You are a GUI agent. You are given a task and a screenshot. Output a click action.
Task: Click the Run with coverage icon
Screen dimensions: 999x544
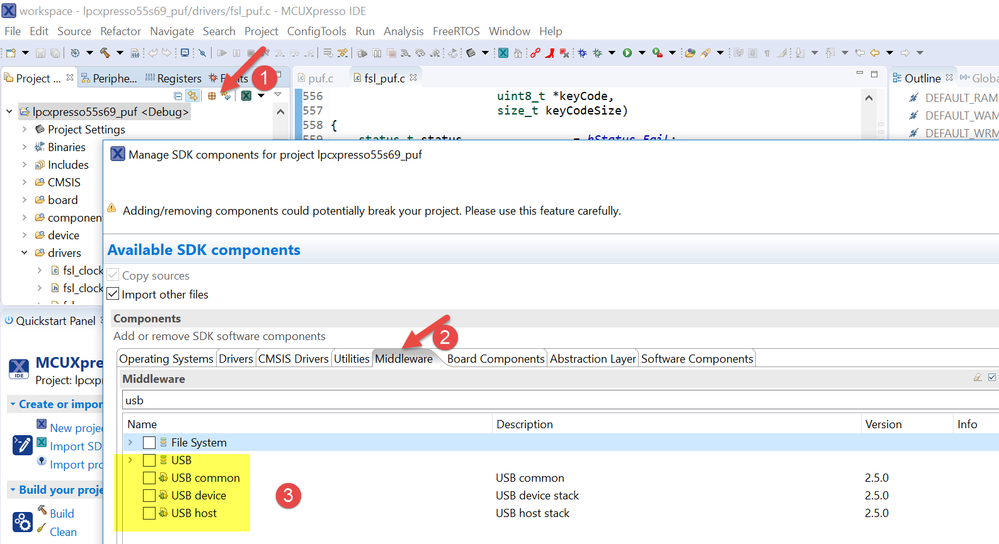[658, 53]
